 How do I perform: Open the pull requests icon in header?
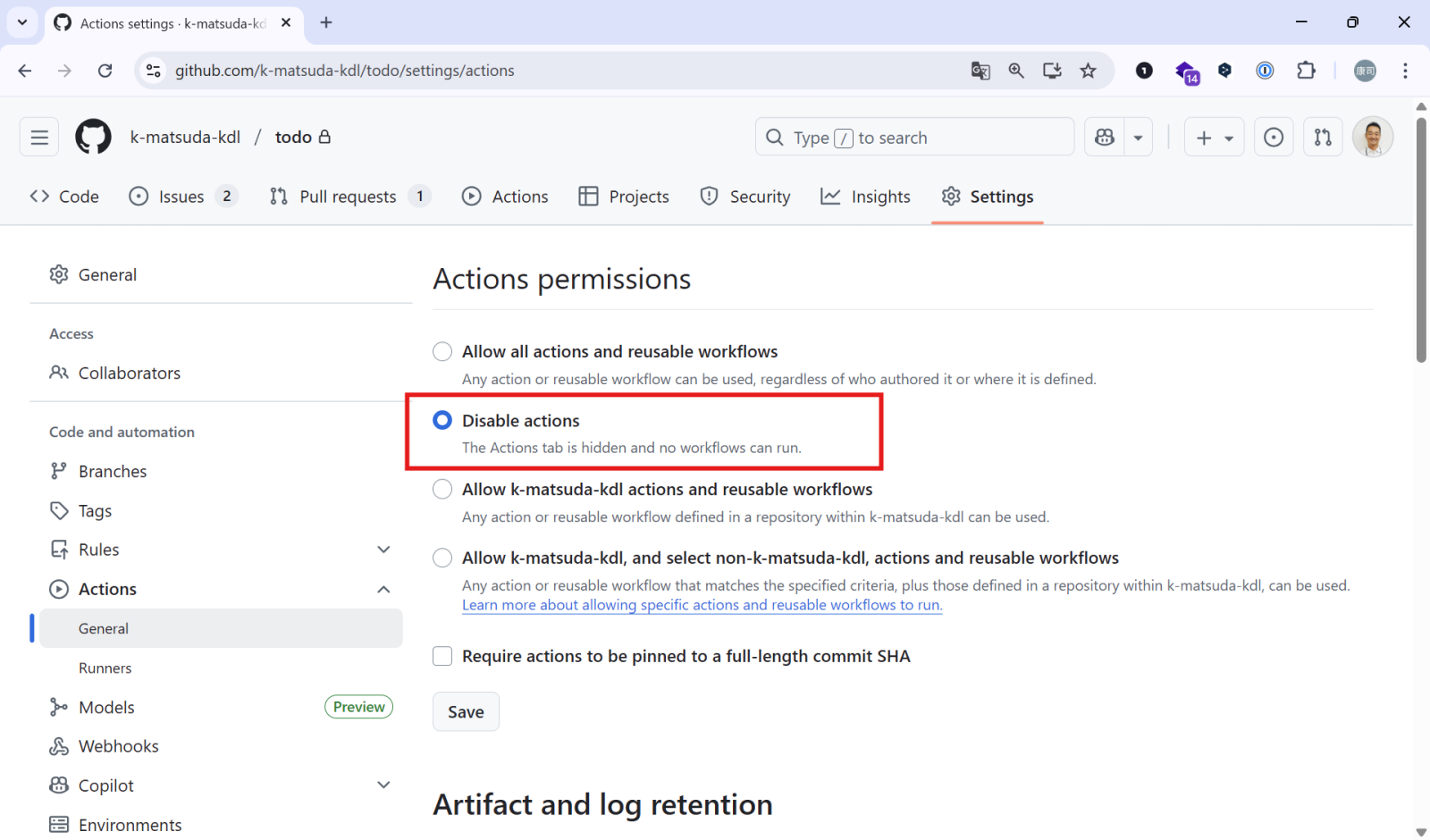click(1323, 138)
